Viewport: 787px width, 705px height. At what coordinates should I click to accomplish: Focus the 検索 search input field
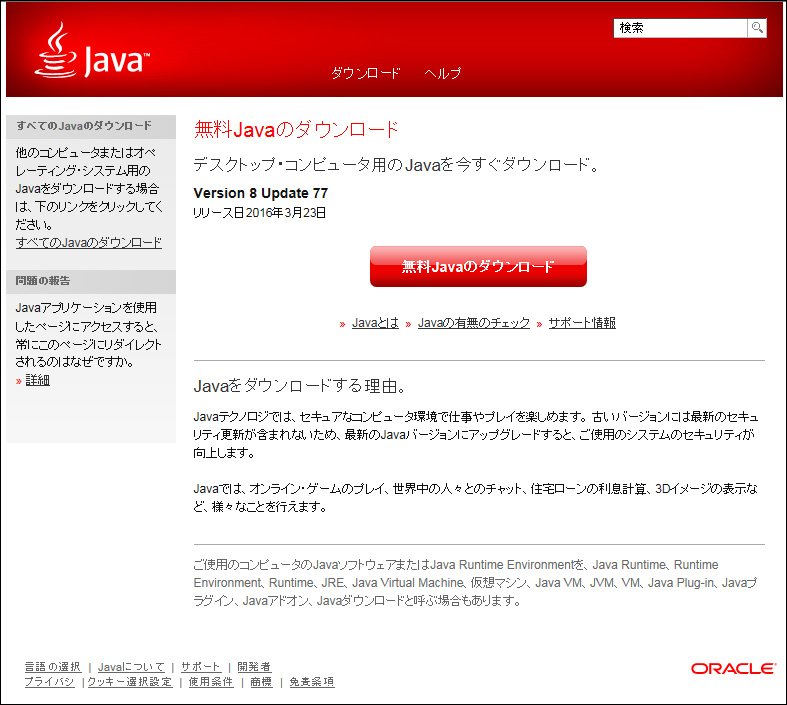(x=680, y=28)
